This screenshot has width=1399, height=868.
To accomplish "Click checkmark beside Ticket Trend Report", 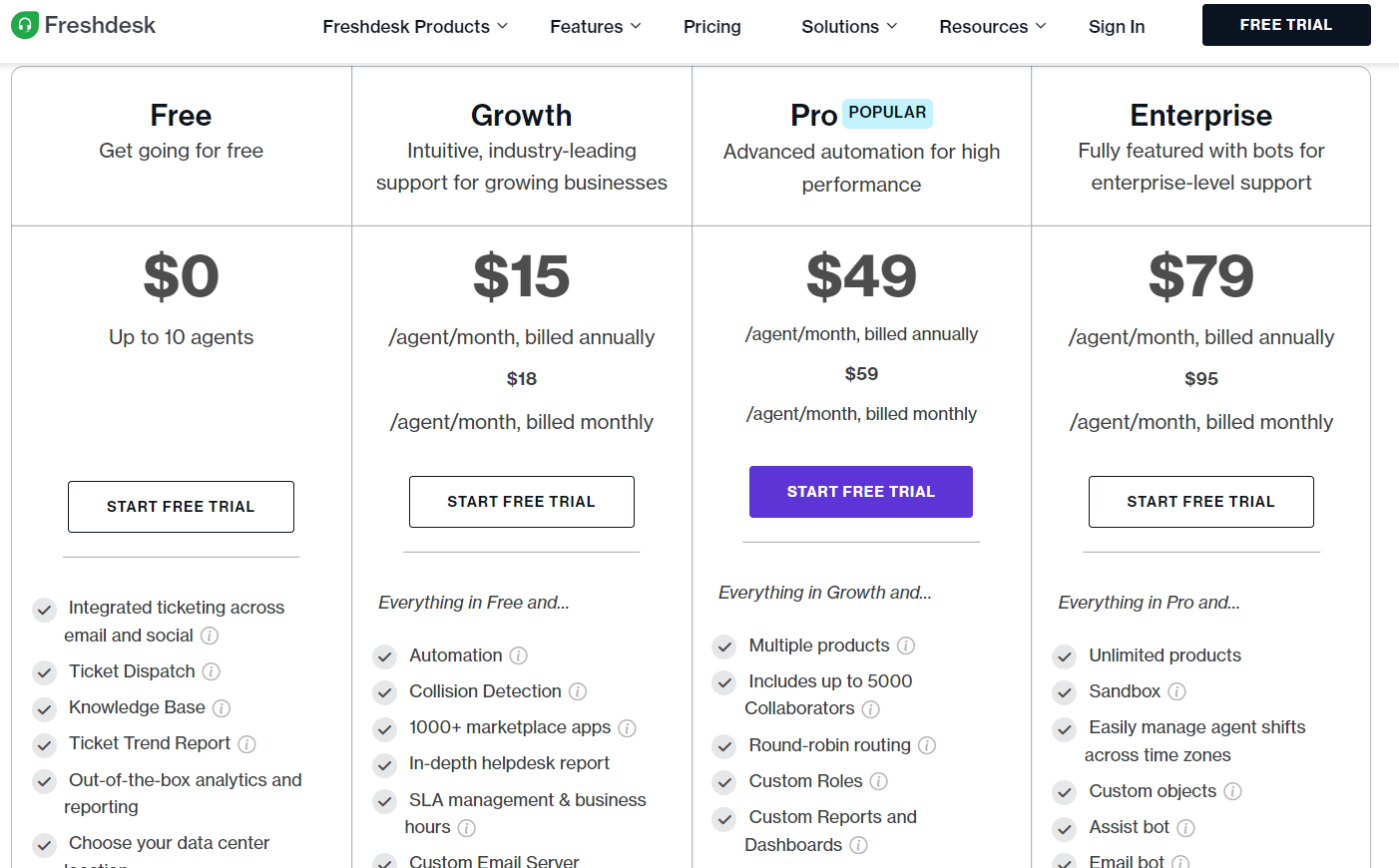I will [x=44, y=745].
